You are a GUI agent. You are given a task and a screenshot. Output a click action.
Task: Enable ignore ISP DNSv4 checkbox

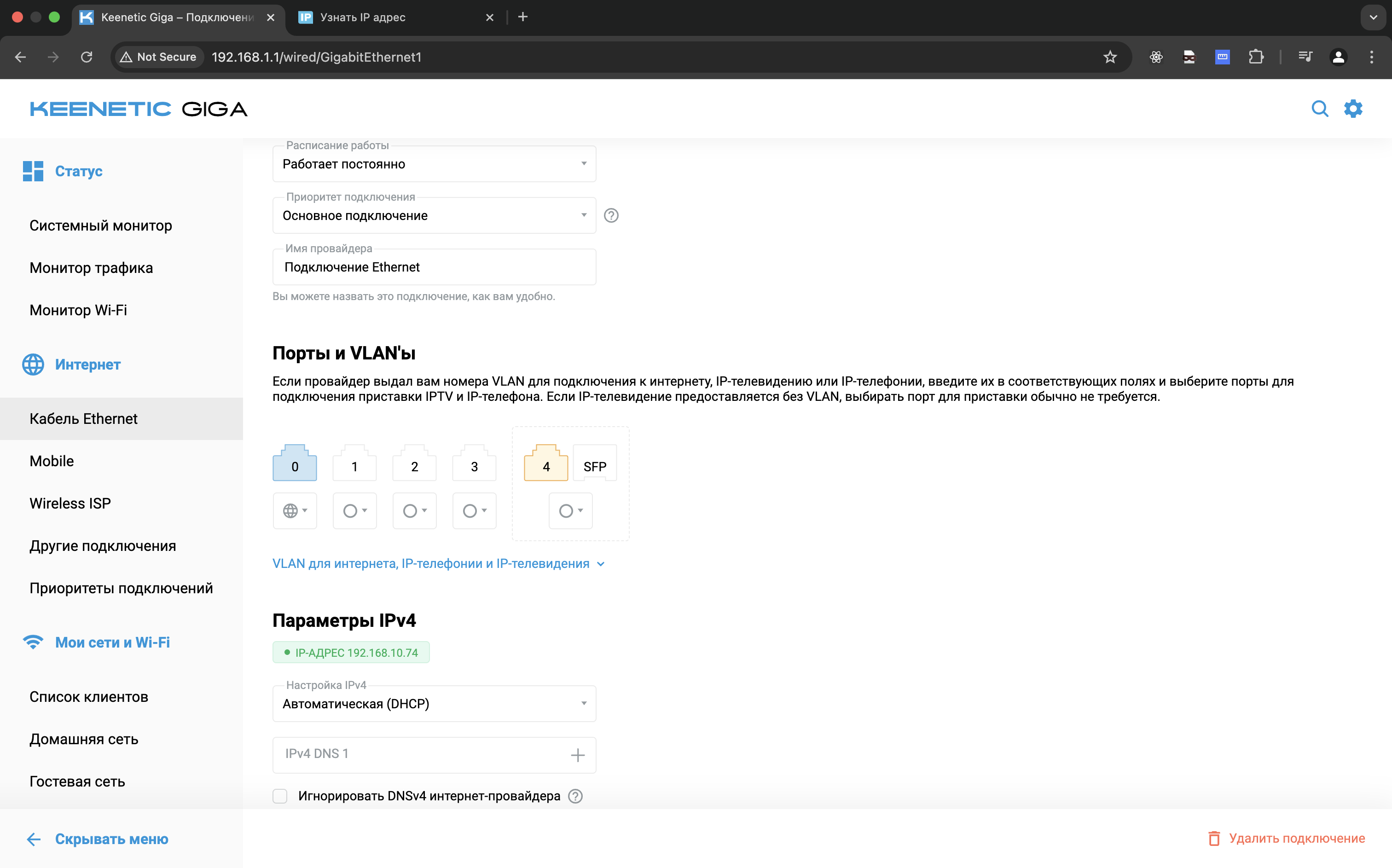[x=280, y=796]
